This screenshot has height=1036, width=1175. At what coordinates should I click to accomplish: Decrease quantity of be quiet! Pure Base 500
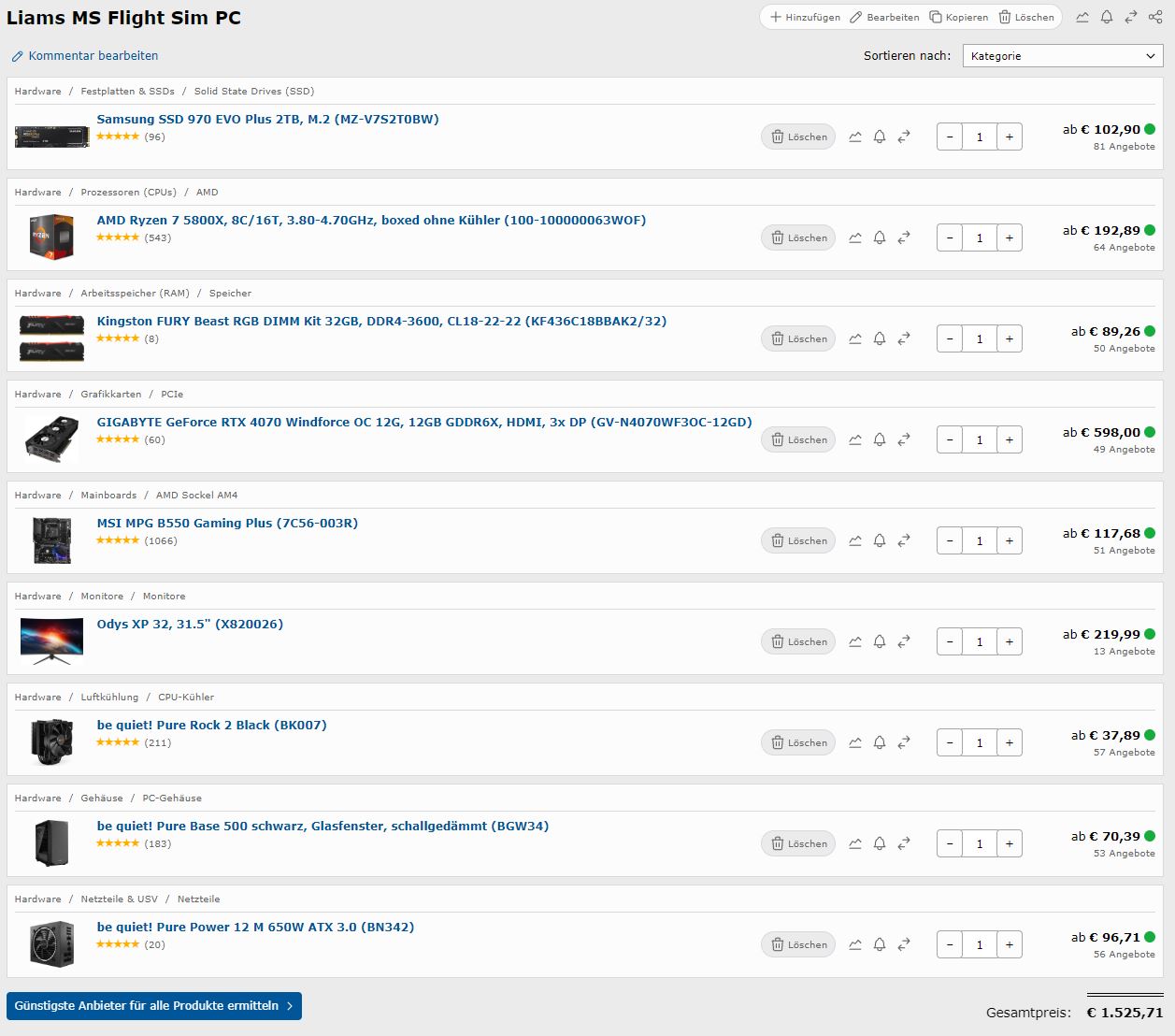(x=950, y=843)
